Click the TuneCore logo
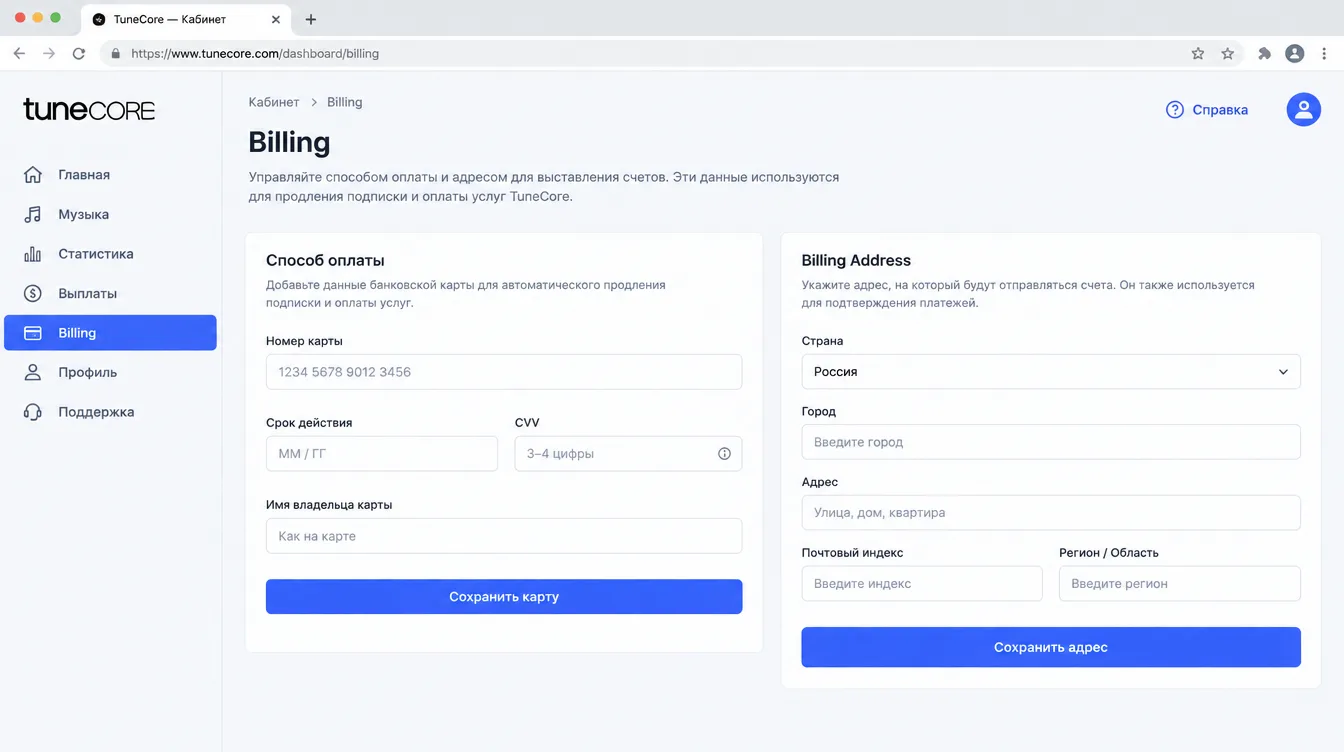Viewport: 1344px width, 752px height. click(x=89, y=109)
